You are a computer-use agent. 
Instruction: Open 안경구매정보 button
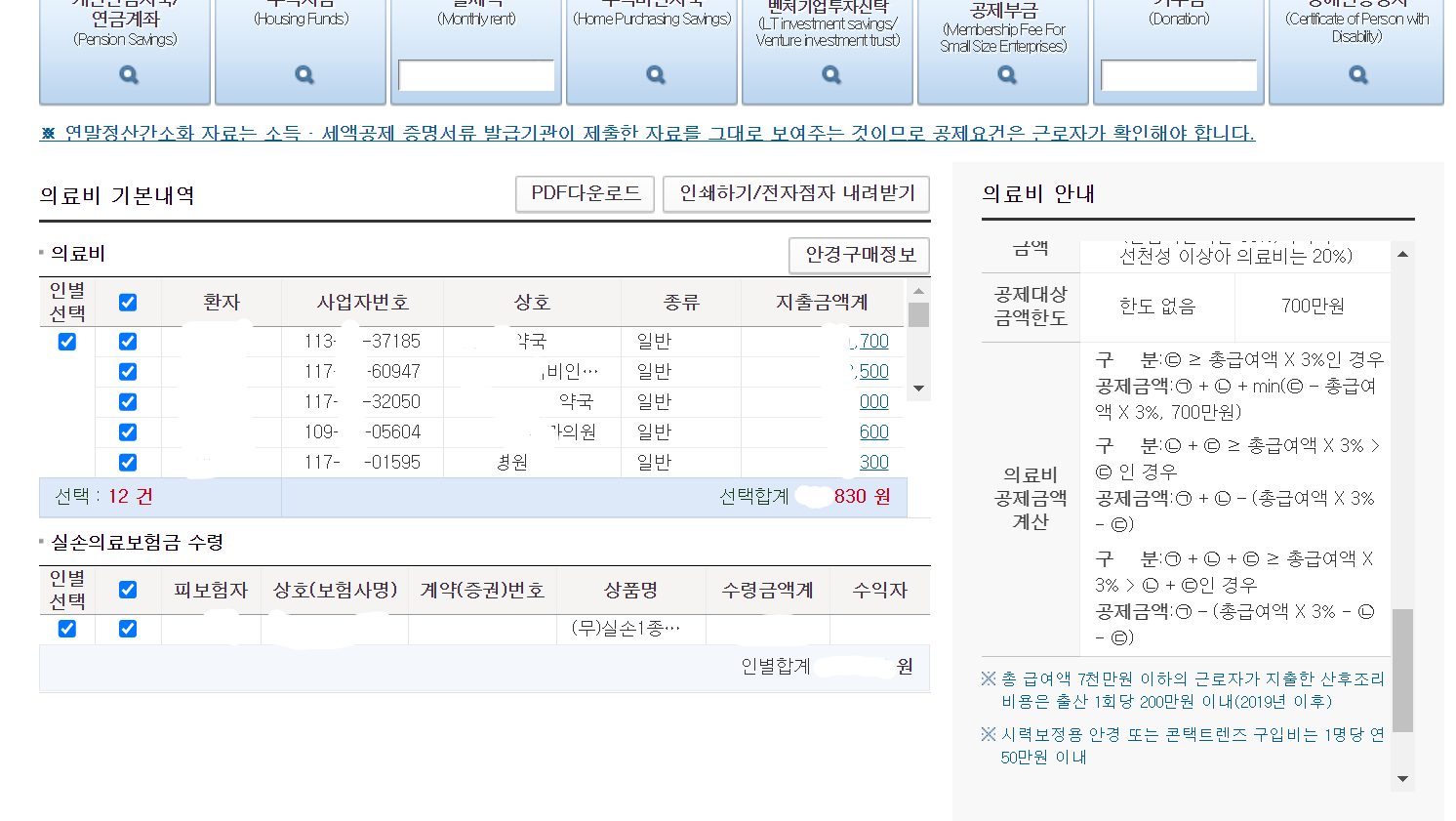860,255
